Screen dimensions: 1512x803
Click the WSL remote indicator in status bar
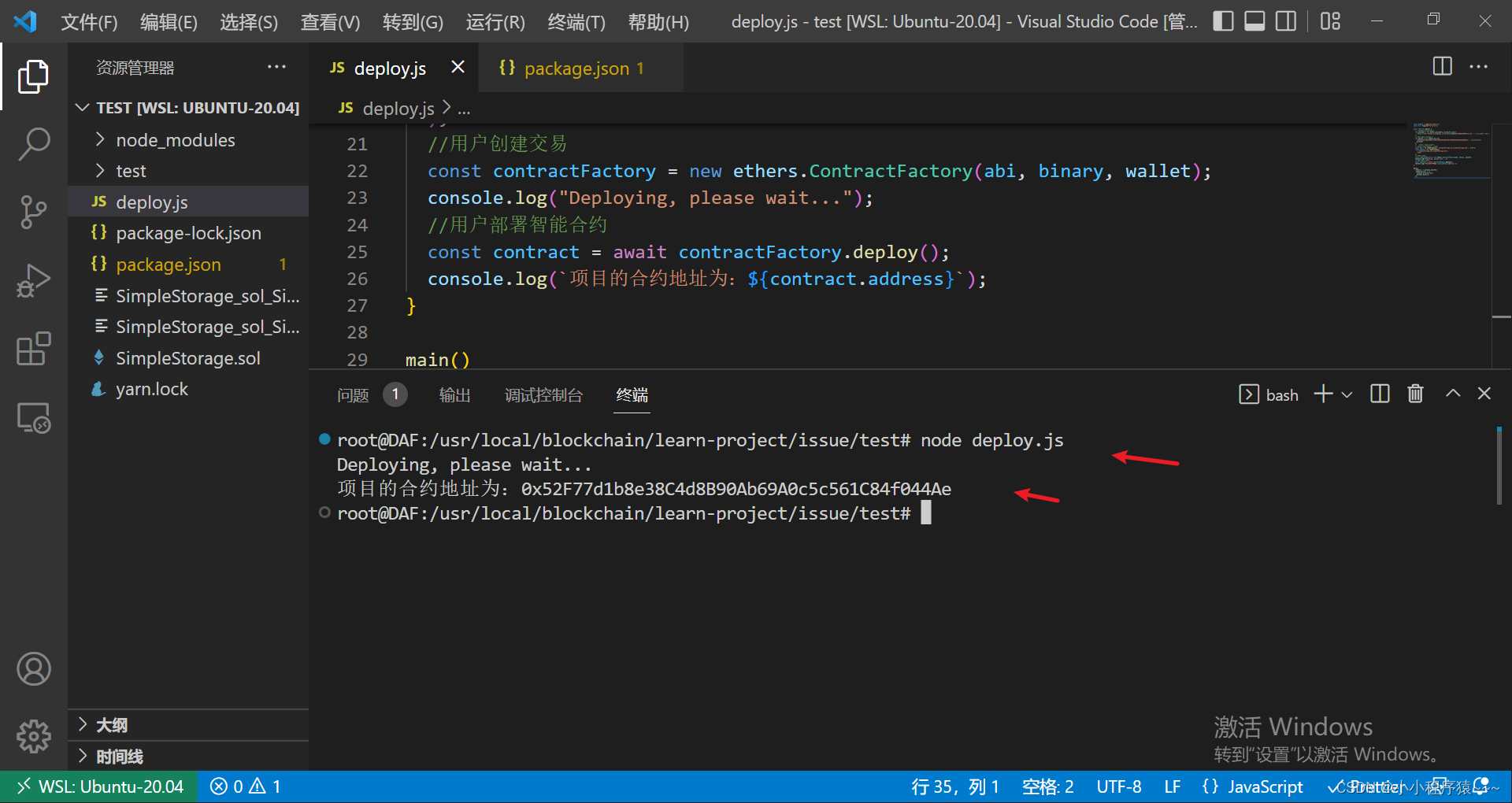pos(99,786)
